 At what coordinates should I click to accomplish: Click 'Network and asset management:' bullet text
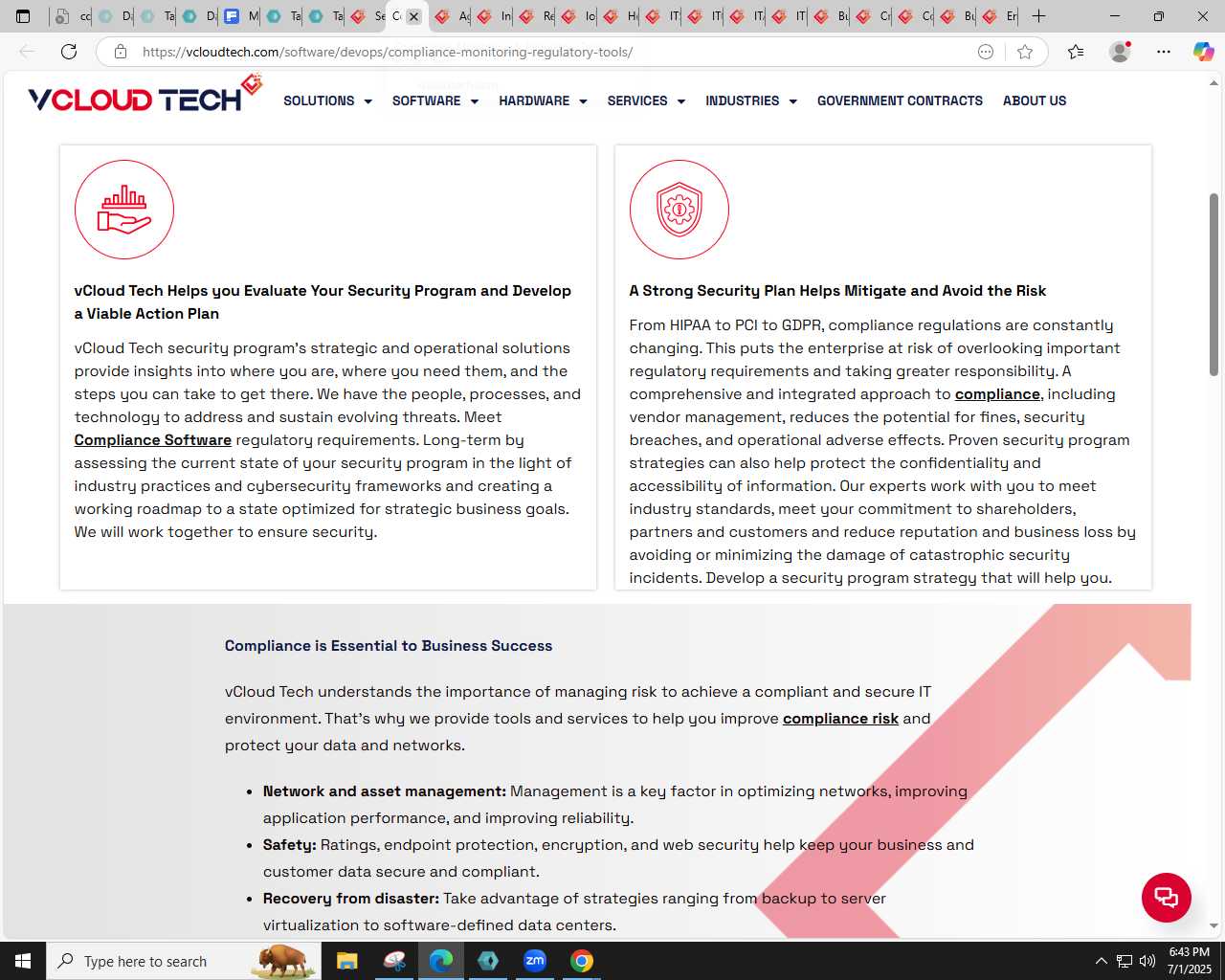coord(385,791)
